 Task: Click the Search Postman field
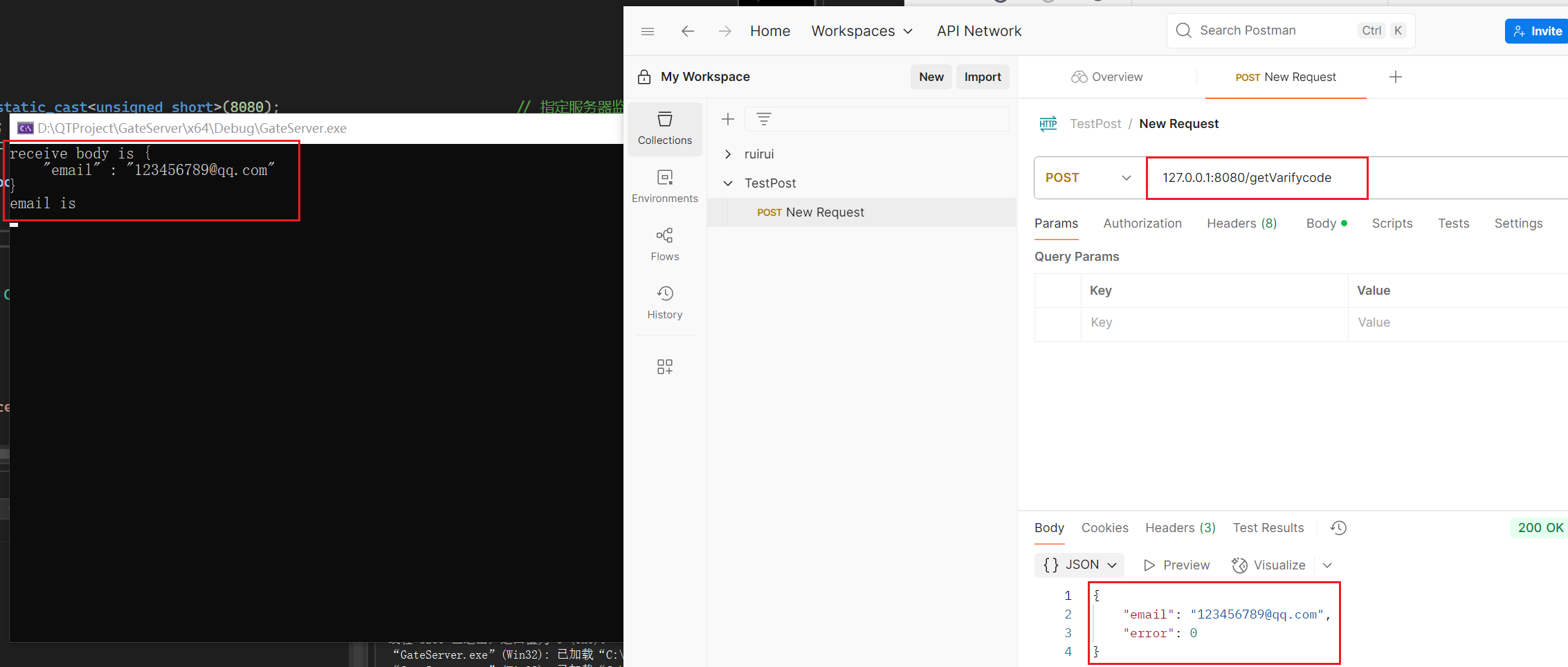(x=1291, y=30)
